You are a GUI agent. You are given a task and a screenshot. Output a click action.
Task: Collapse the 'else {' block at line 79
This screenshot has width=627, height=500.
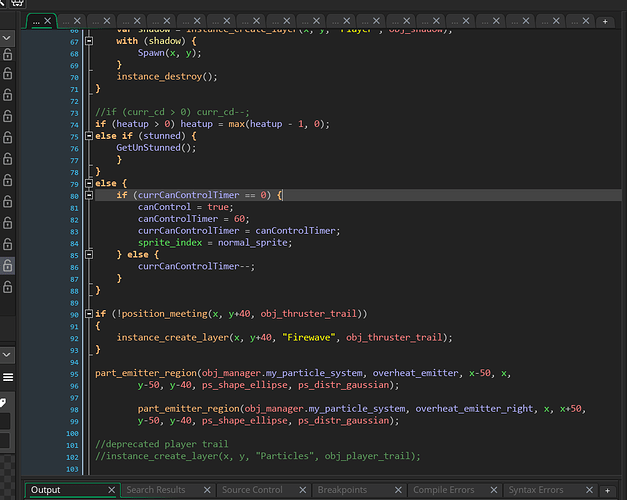click(89, 183)
